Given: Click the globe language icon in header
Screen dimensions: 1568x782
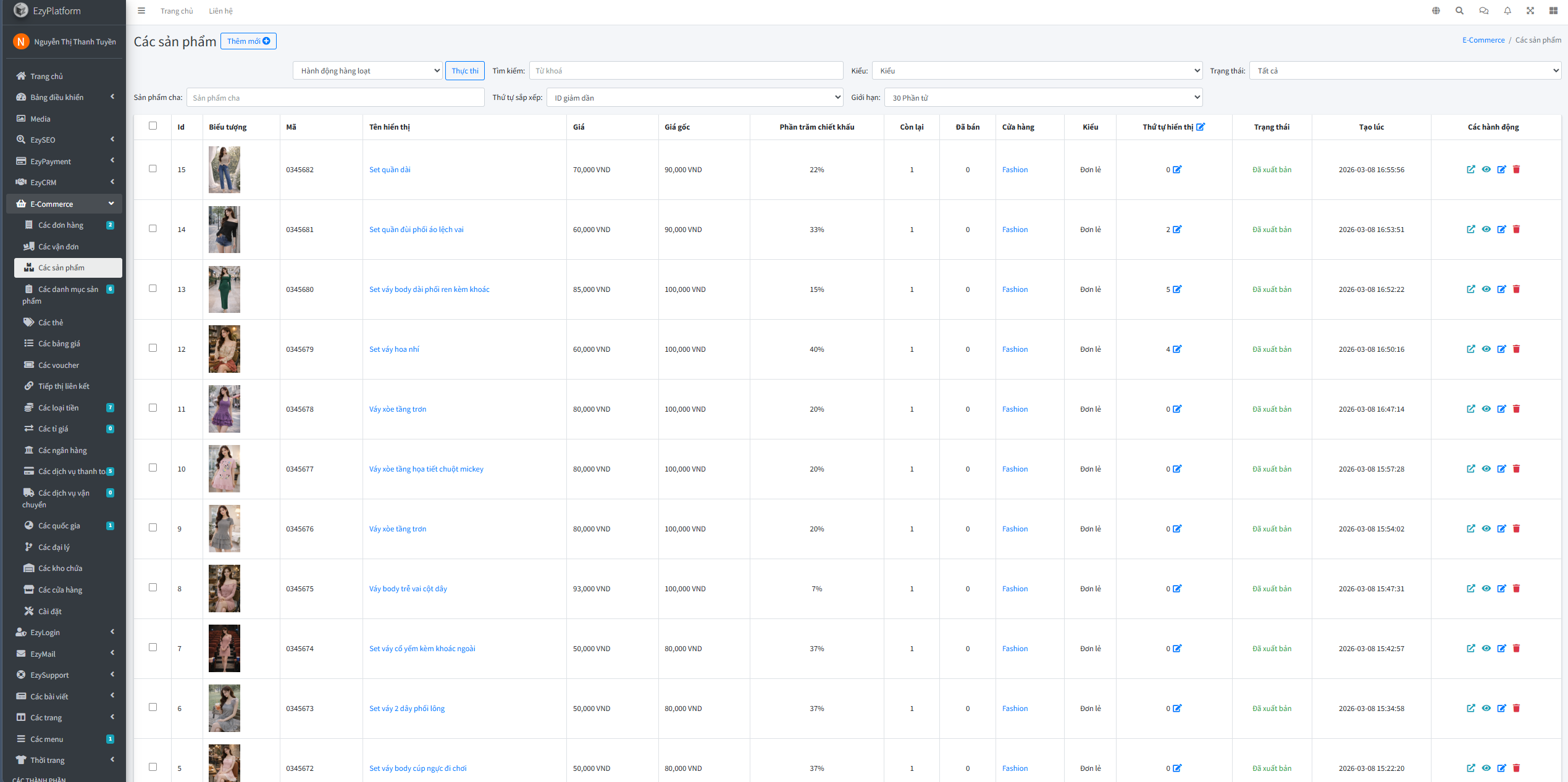Looking at the screenshot, I should pyautogui.click(x=1436, y=10).
